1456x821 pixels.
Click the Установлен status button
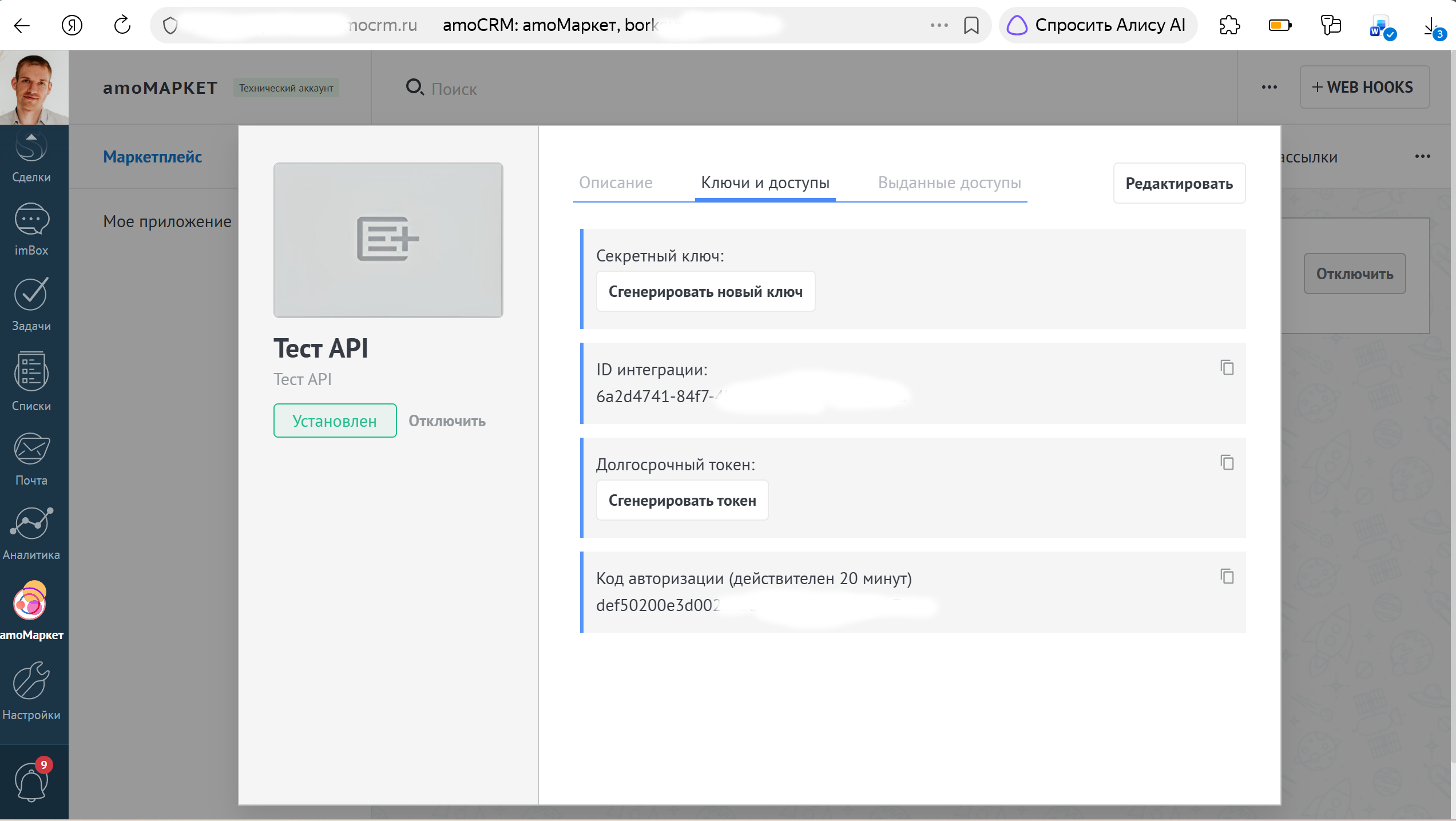(335, 421)
